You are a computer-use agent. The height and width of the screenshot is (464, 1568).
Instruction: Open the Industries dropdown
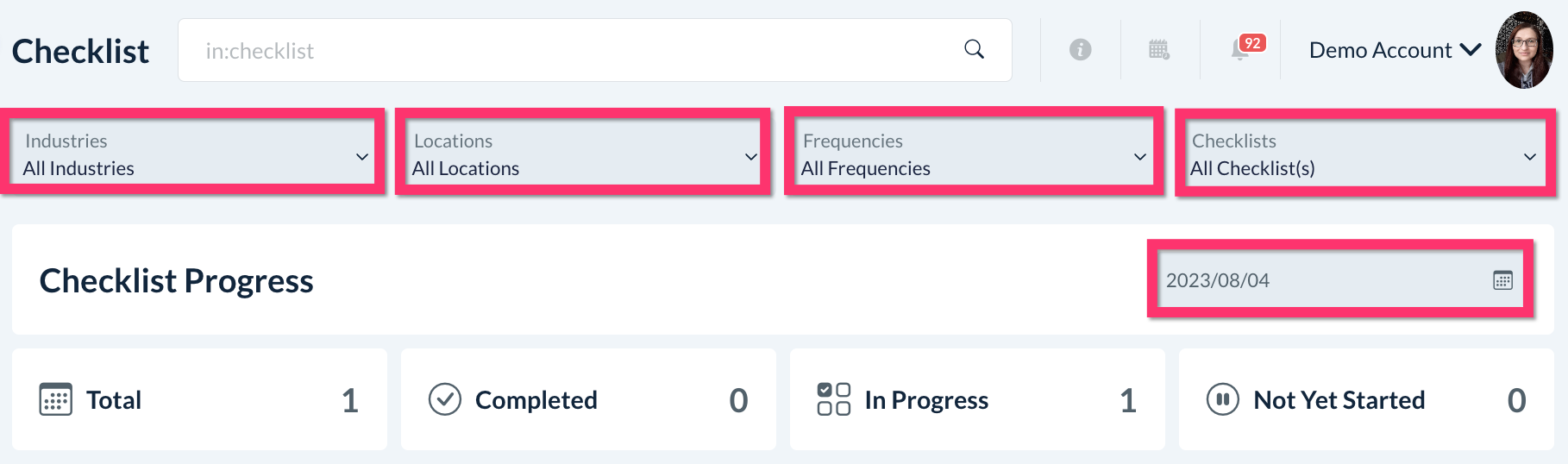pyautogui.click(x=194, y=155)
